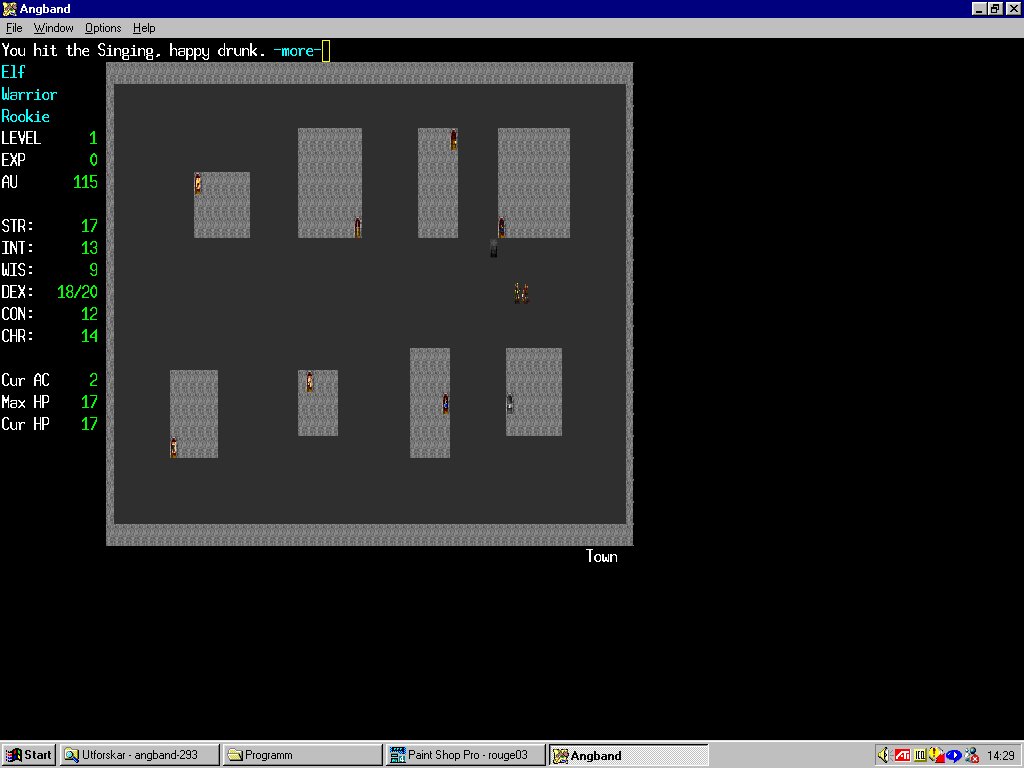The image size is (1024, 768).
Task: Click the dark gray figure below the wide building
Action: coord(494,249)
